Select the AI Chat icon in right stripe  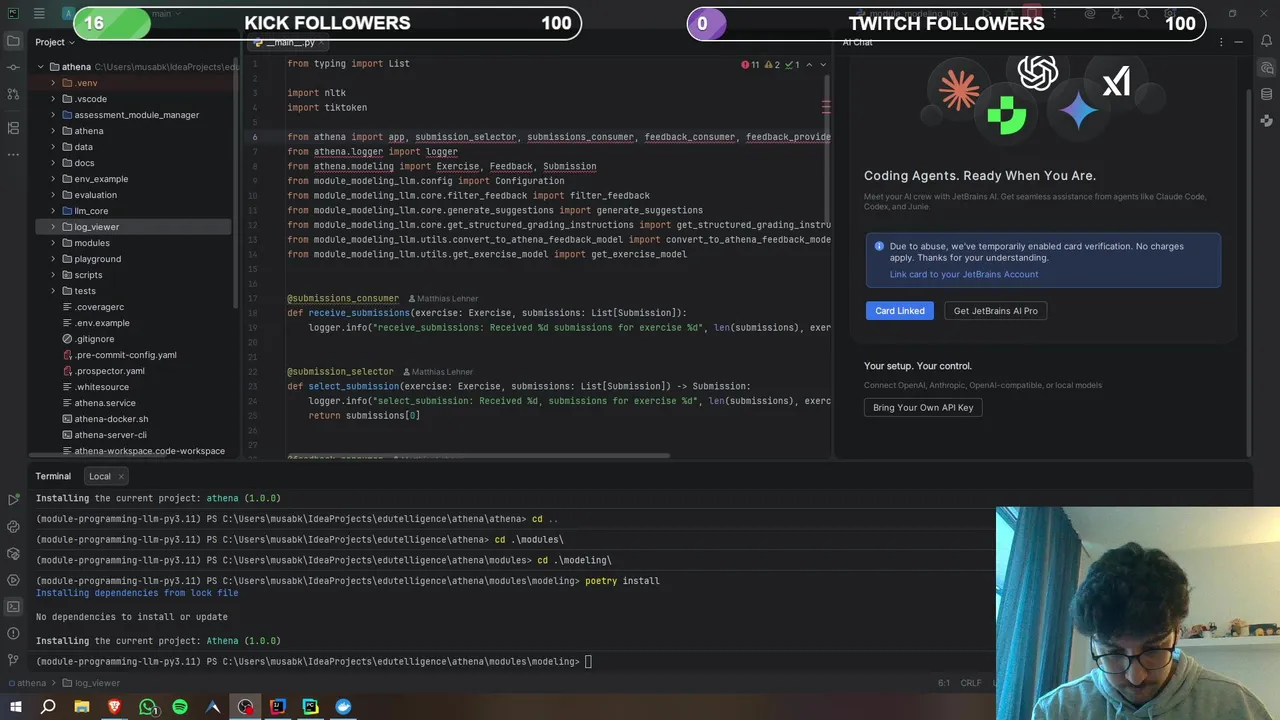[1267, 68]
